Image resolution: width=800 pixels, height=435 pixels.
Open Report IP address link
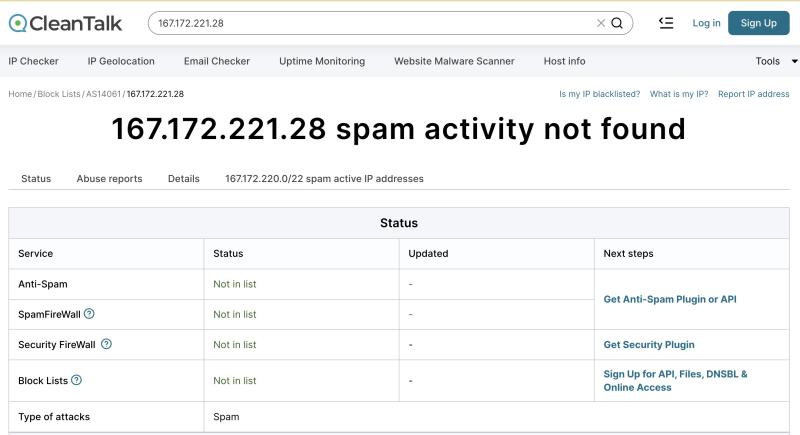(754, 94)
